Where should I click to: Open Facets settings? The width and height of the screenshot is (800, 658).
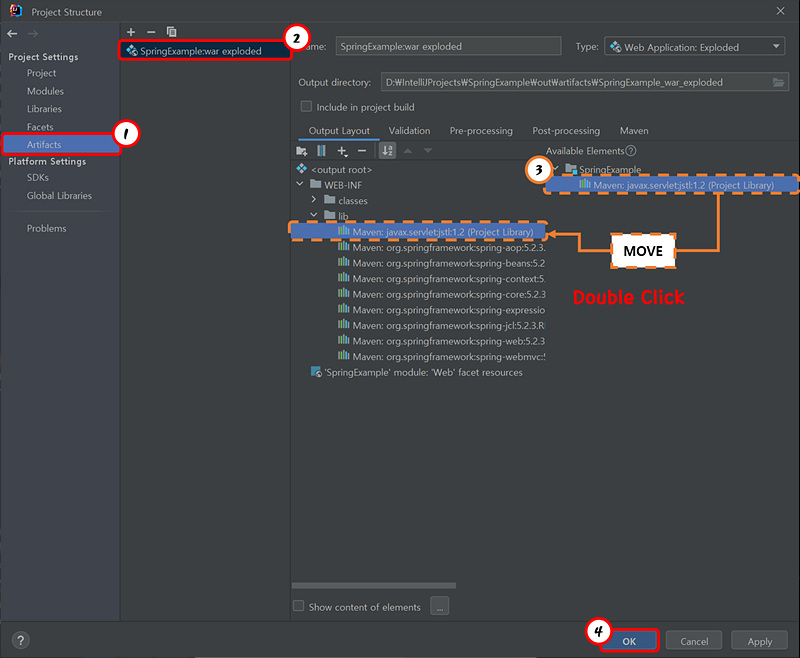[x=40, y=127]
